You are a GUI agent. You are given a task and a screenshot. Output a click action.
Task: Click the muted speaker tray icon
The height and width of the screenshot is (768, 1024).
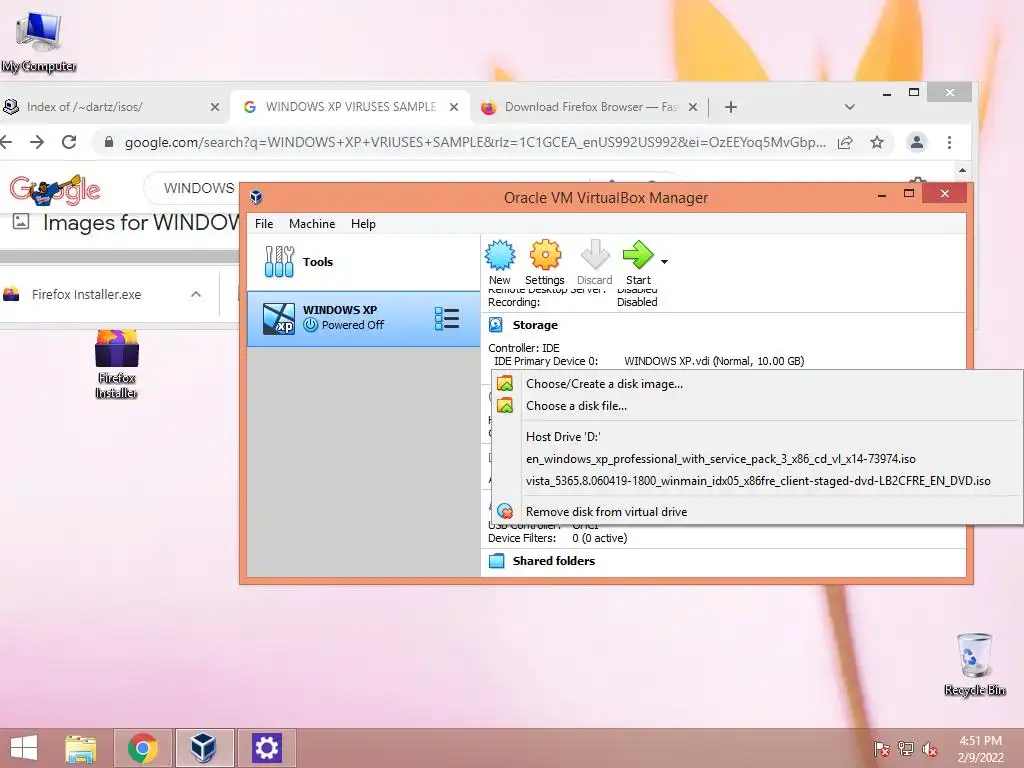click(930, 748)
